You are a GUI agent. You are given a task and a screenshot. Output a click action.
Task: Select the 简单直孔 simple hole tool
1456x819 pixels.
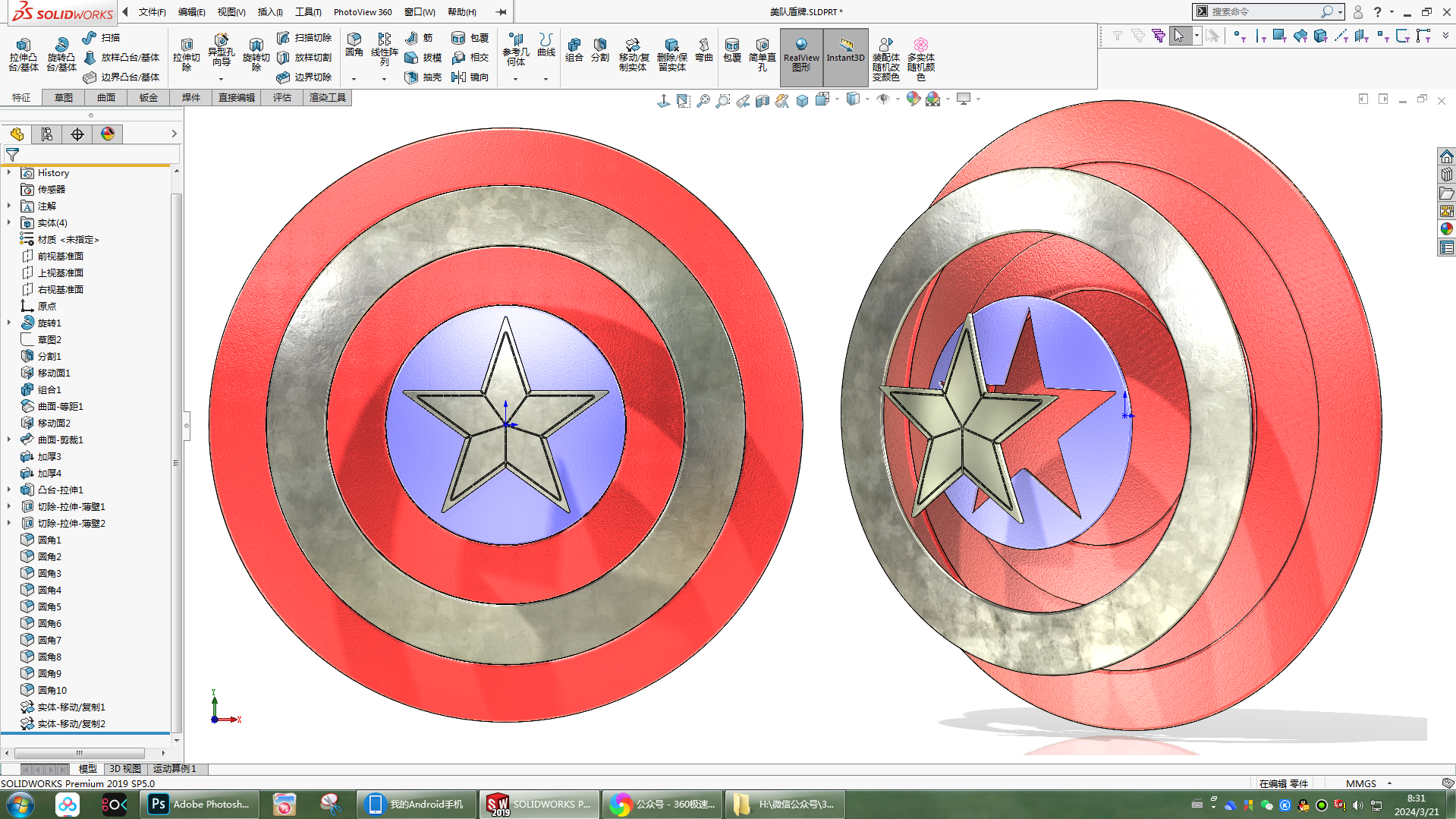coord(763,55)
